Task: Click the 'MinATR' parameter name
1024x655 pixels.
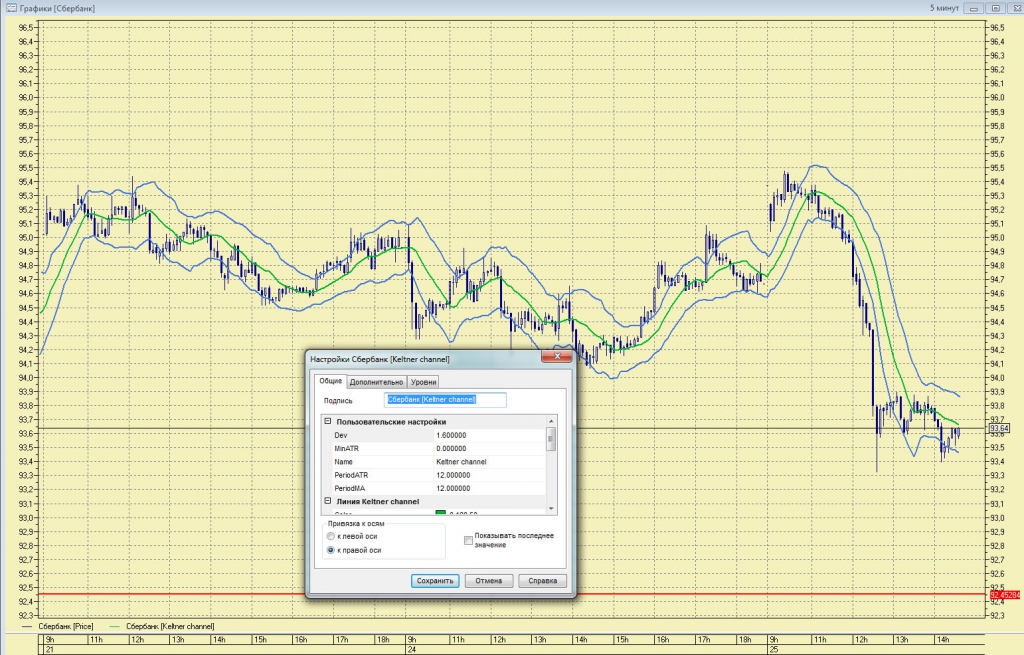Action: (346, 449)
